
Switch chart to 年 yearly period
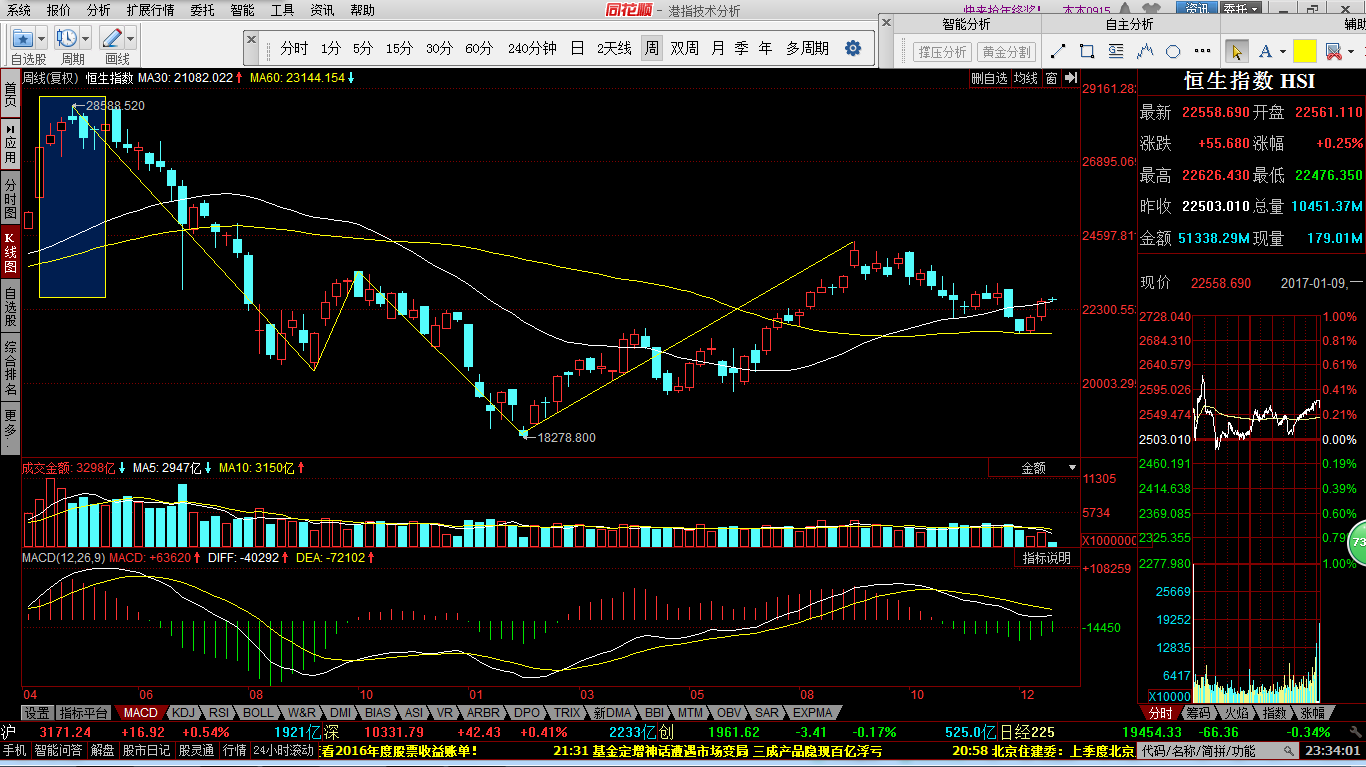point(765,48)
